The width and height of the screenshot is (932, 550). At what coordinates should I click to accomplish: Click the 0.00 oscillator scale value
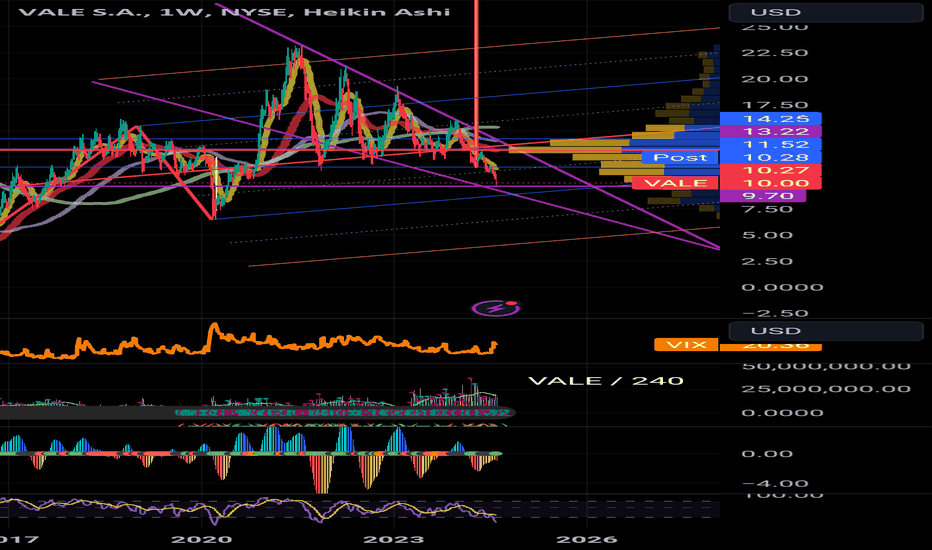pos(767,454)
